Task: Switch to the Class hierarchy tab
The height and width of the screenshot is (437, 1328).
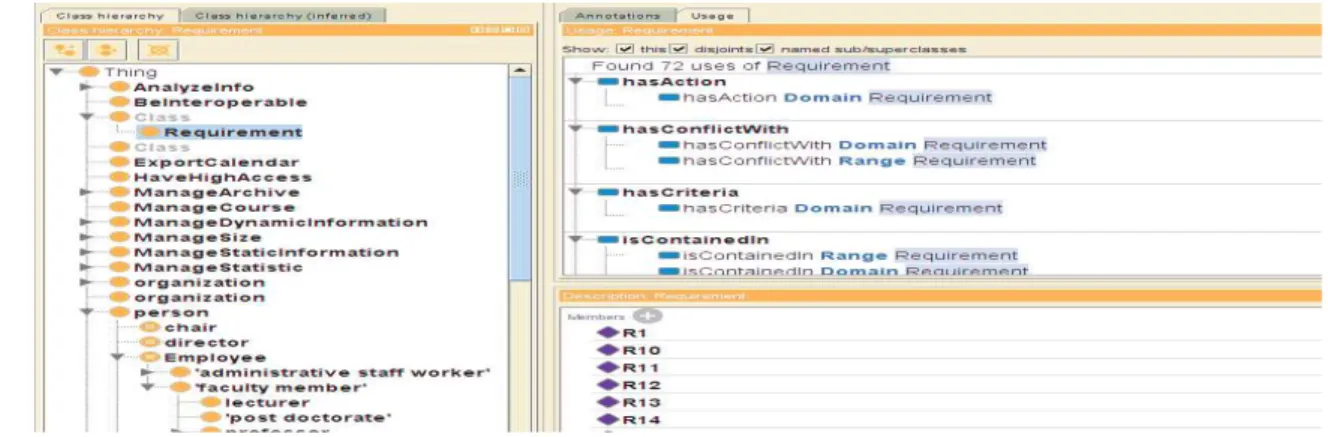Action: [x=111, y=16]
